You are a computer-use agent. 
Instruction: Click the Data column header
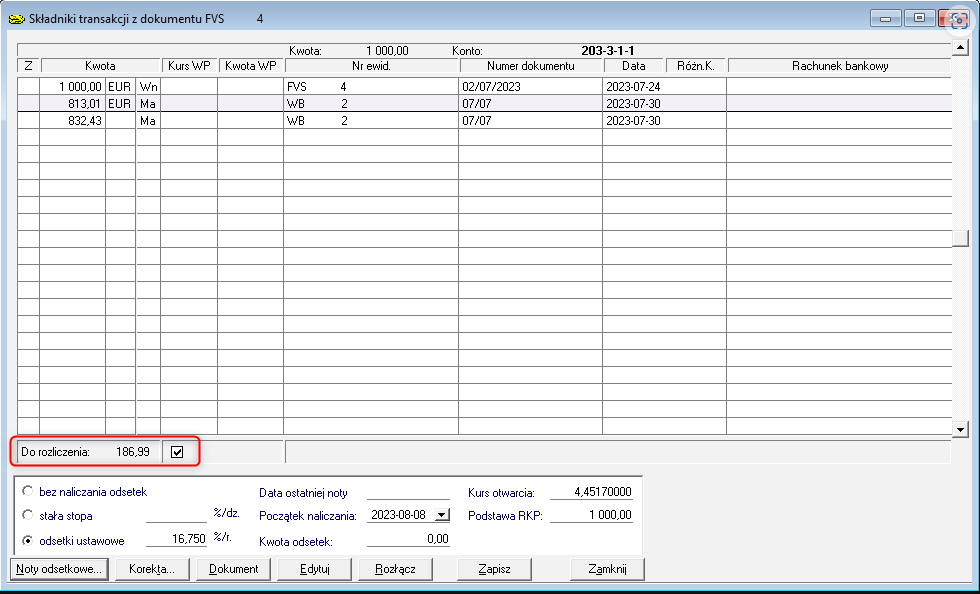[634, 66]
